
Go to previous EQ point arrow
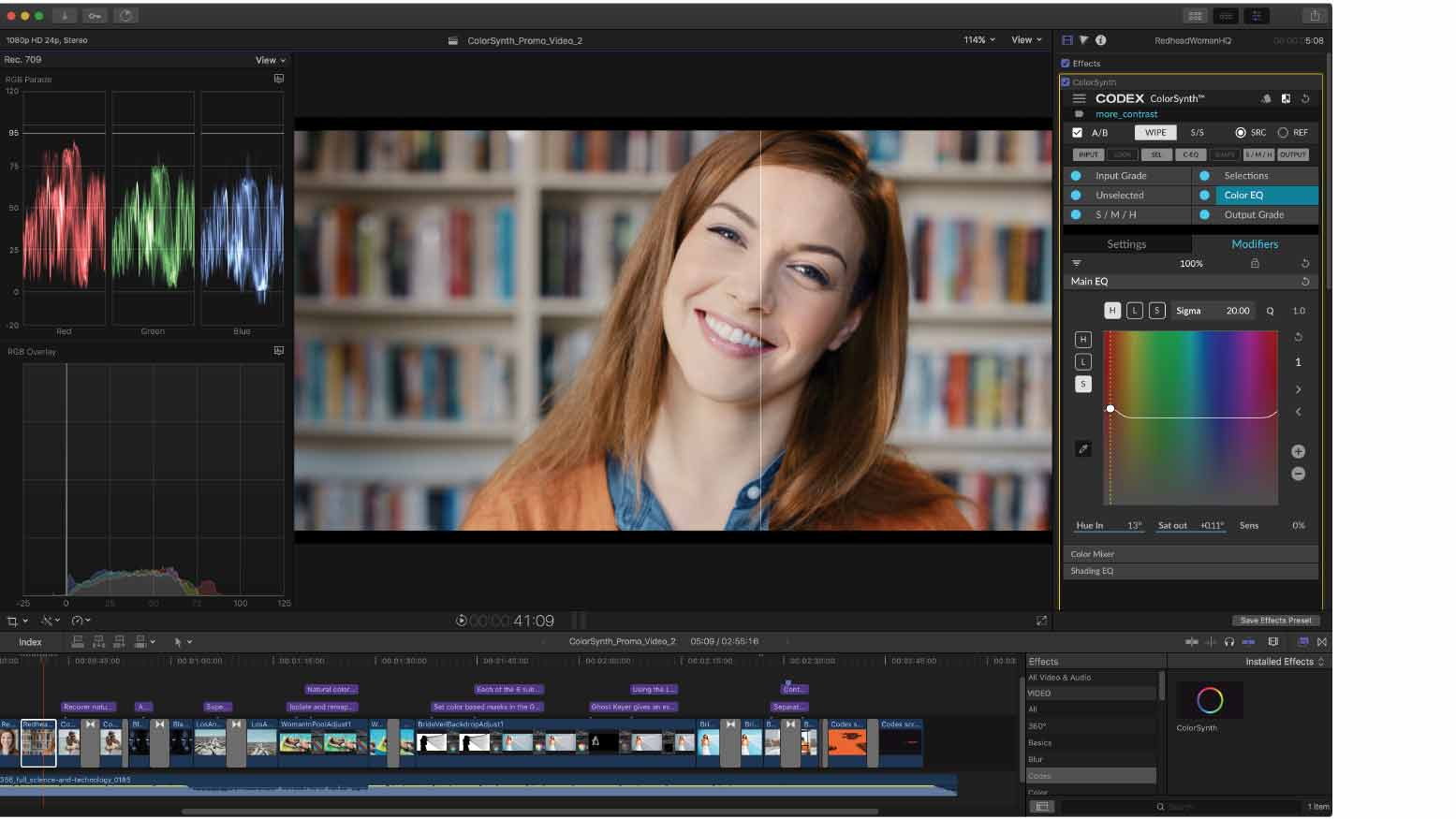click(1298, 412)
